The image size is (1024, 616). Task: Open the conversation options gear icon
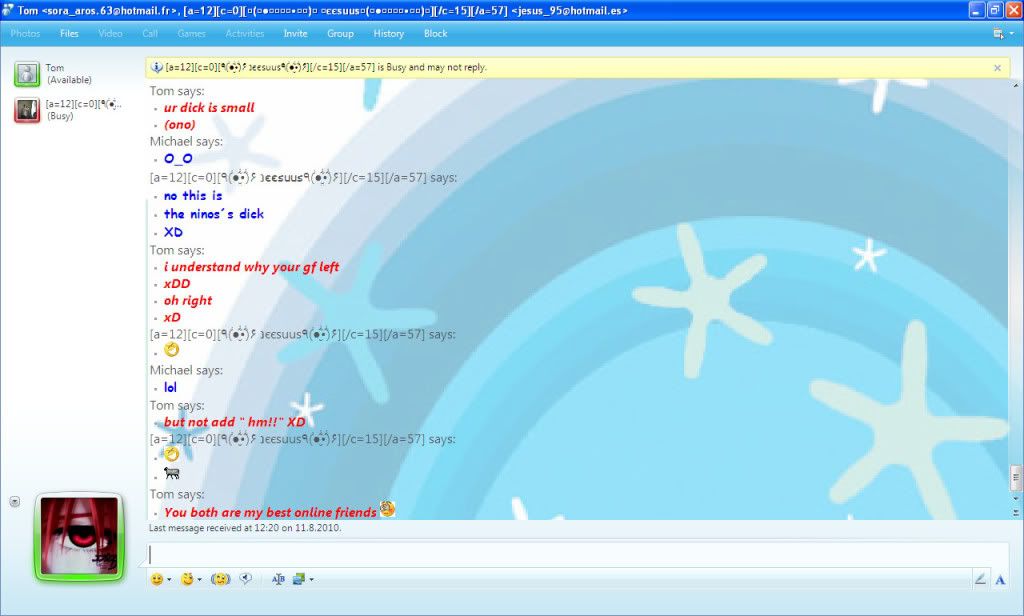point(997,33)
